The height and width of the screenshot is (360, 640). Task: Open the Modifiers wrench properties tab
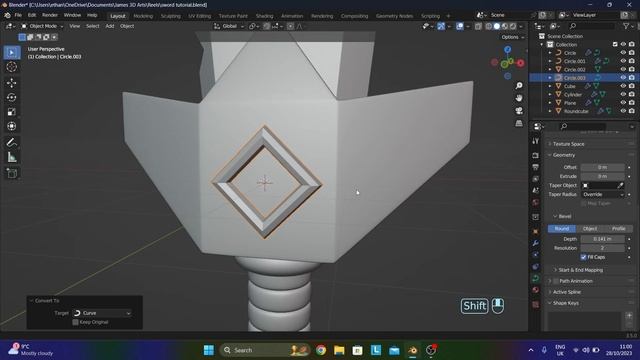coord(536,243)
